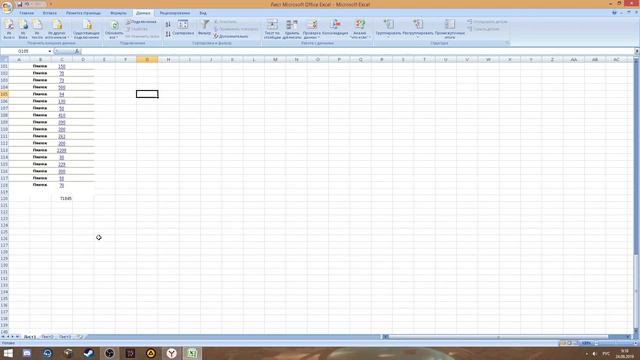
Task: Save the workbook via Quick Access toolbar
Action: click(x=19, y=4)
